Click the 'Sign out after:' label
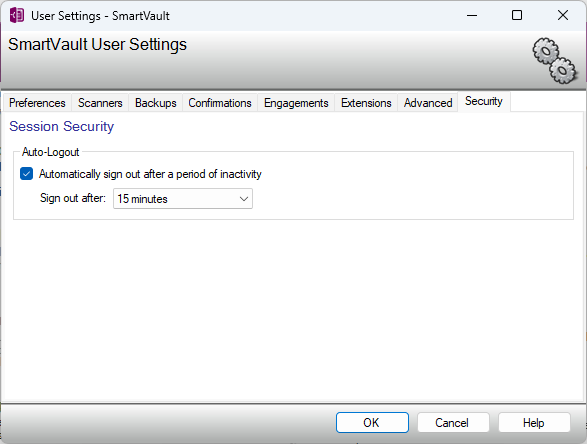587x444 pixels. click(73, 198)
